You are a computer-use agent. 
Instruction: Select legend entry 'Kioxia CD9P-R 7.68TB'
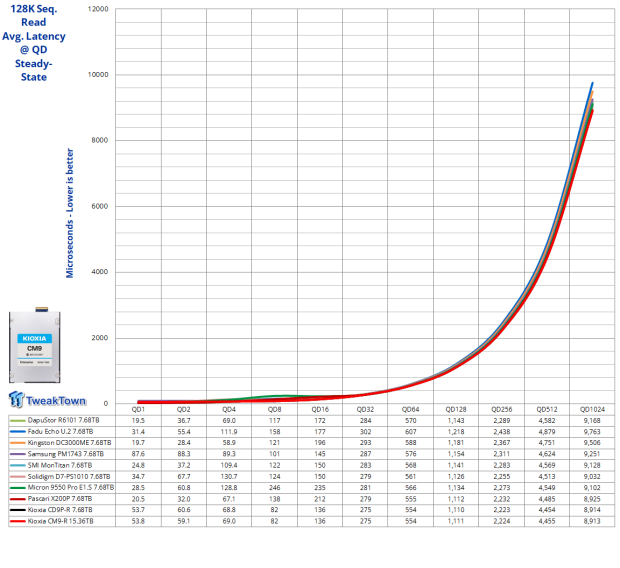(60, 510)
